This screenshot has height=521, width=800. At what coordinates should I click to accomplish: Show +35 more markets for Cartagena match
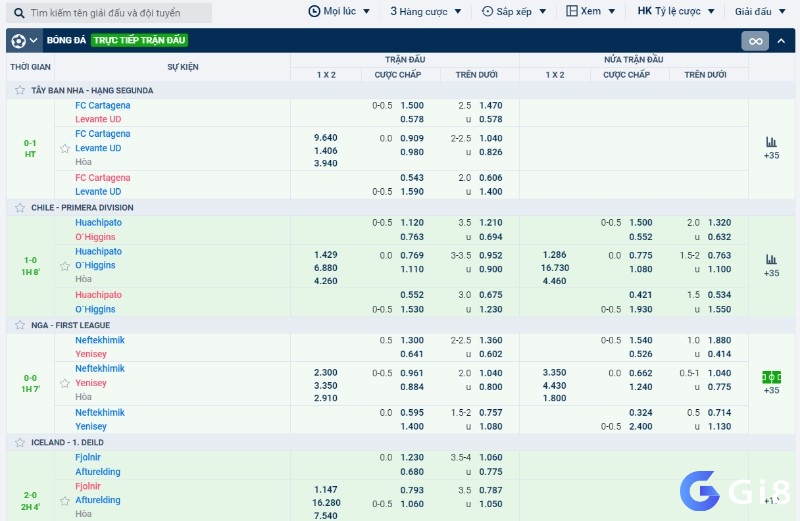(771, 156)
